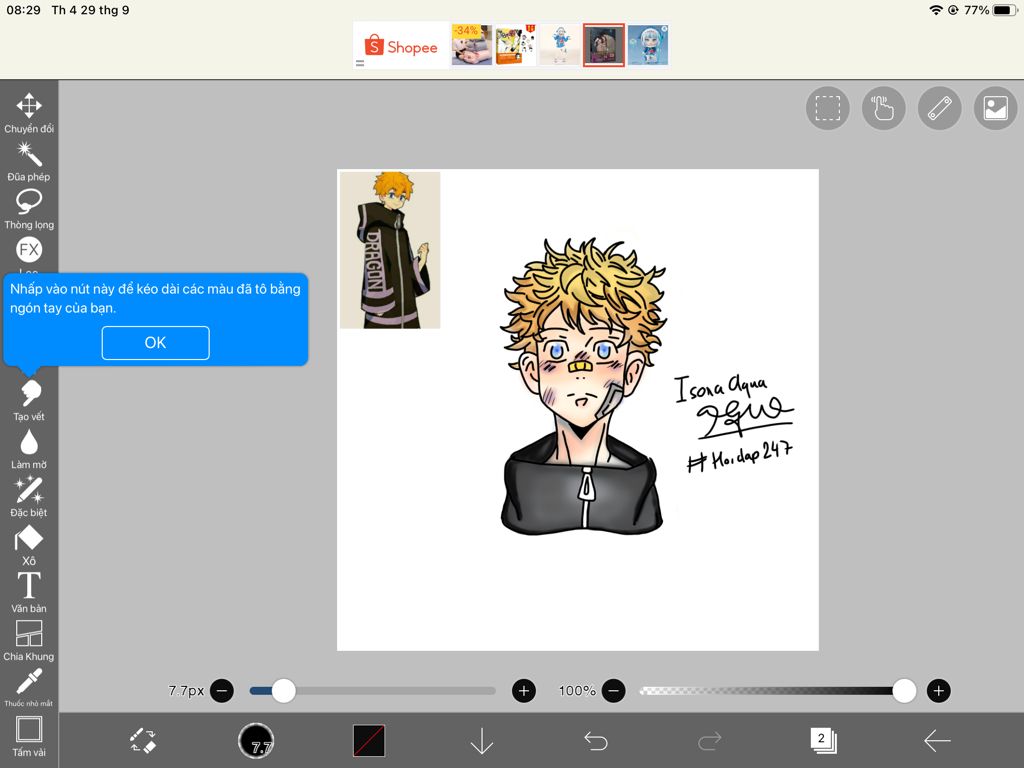Tap the blond character drawing on canvas
1024x768 pixels.
tap(583, 387)
